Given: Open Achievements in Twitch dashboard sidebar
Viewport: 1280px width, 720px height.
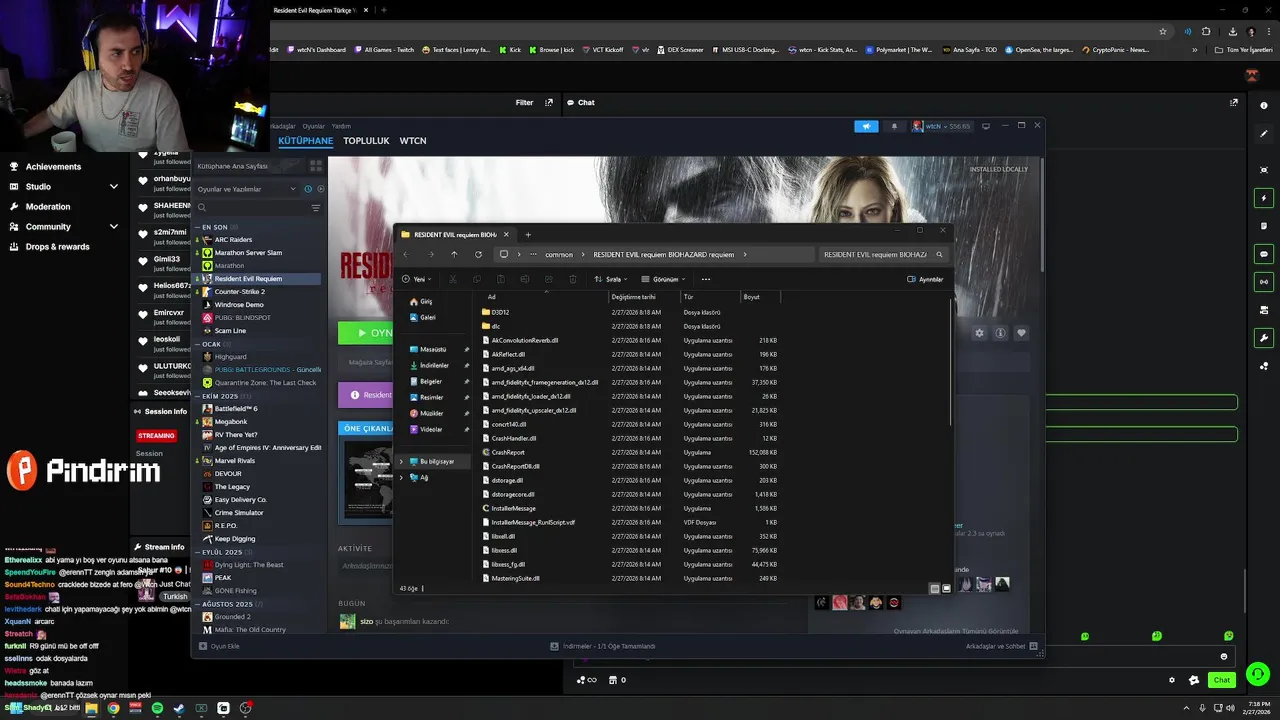Looking at the screenshot, I should click(x=54, y=167).
